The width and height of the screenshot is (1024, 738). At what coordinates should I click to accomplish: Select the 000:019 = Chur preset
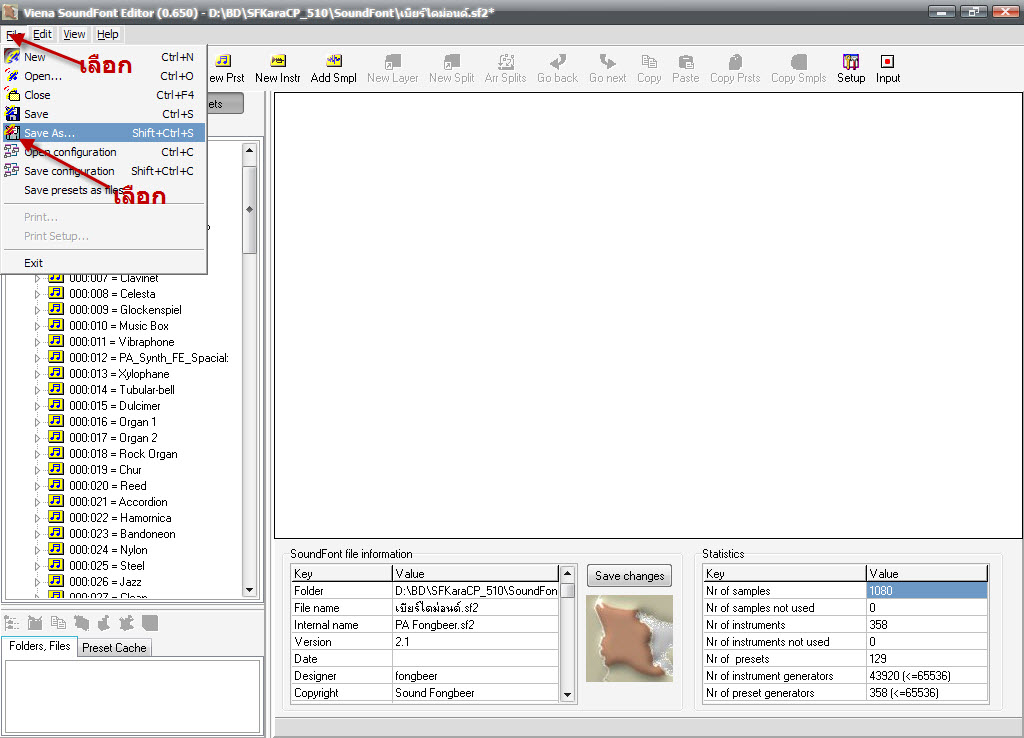click(x=105, y=470)
